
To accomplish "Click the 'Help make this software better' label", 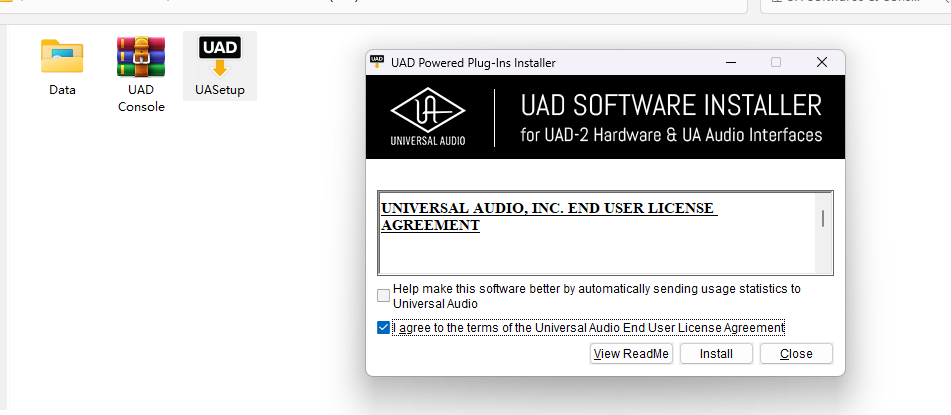I will [x=597, y=296].
